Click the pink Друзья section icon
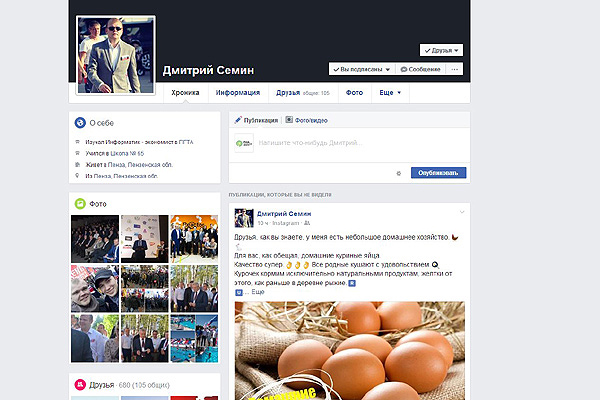The height and width of the screenshot is (400, 600). click(80, 384)
